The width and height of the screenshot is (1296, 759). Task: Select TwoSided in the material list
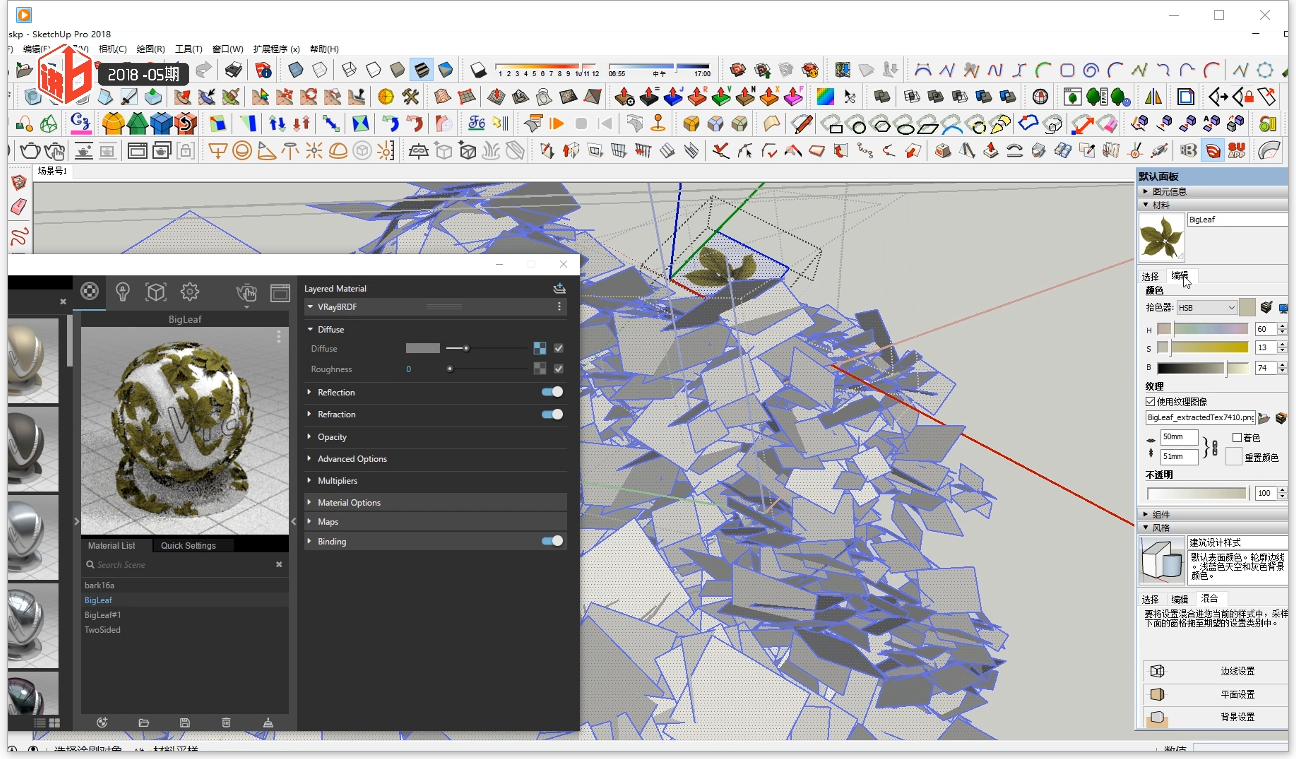click(x=102, y=630)
